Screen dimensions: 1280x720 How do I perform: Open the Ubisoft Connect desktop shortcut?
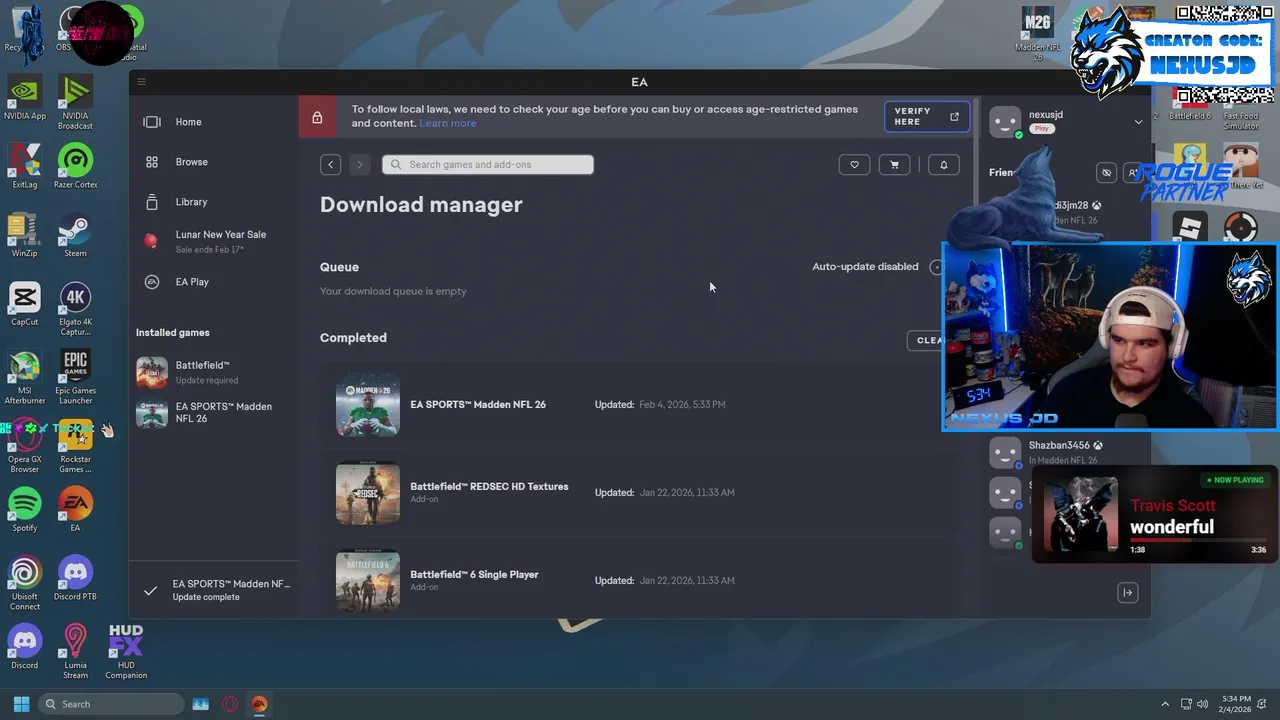25,584
